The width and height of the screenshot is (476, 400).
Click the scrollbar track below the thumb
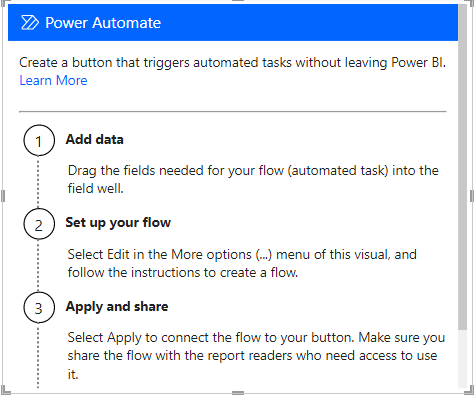(x=462, y=359)
